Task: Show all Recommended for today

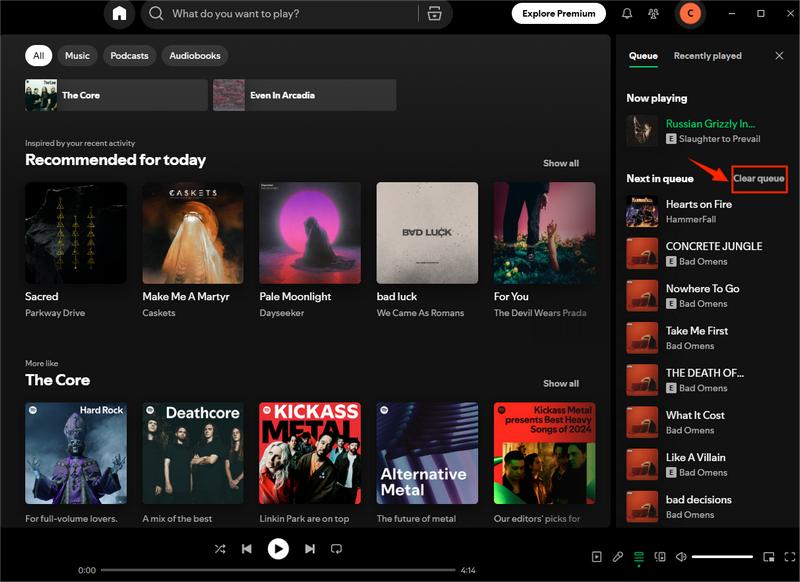Action: point(561,163)
